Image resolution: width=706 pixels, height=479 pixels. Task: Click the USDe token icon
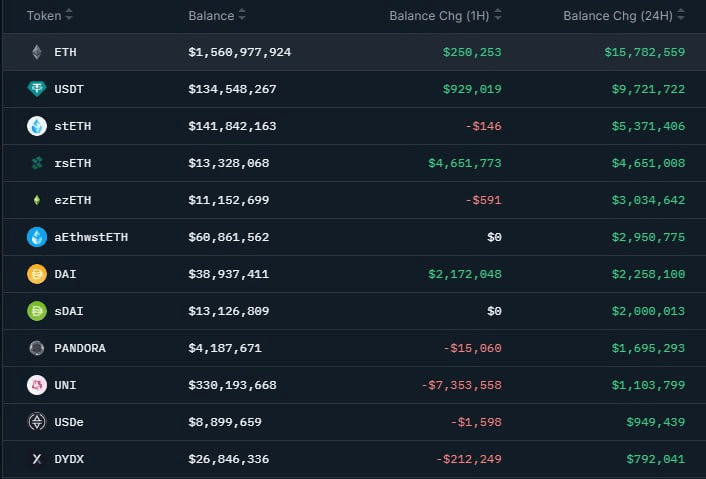[37, 422]
